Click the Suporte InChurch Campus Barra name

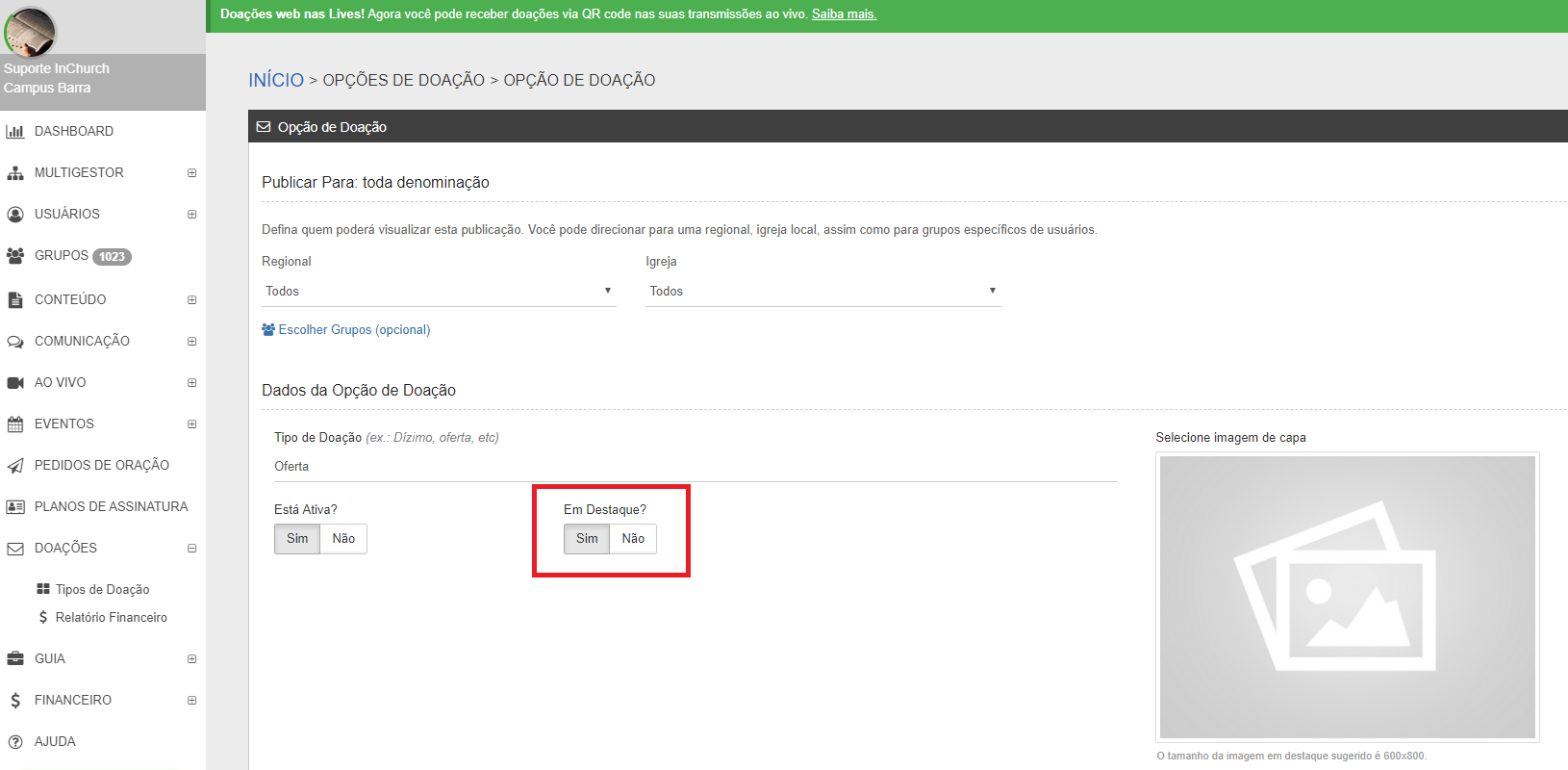coord(57,79)
